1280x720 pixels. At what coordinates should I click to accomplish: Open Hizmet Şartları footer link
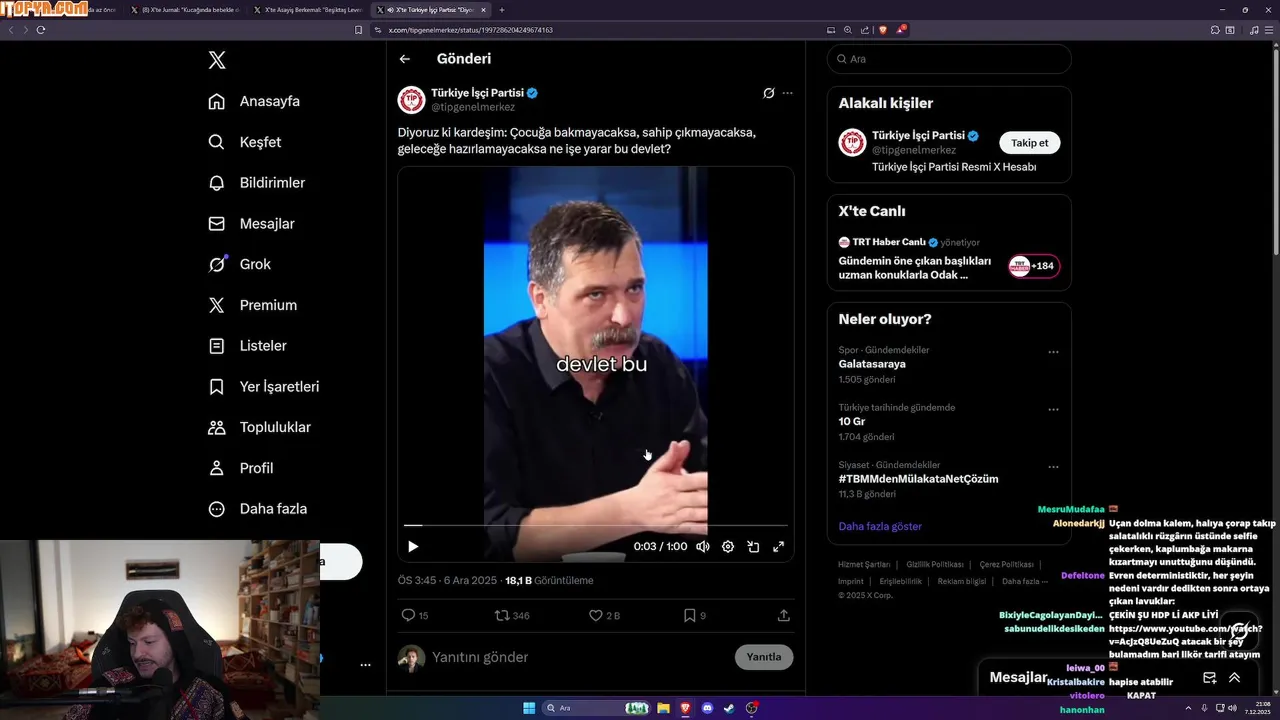(864, 565)
